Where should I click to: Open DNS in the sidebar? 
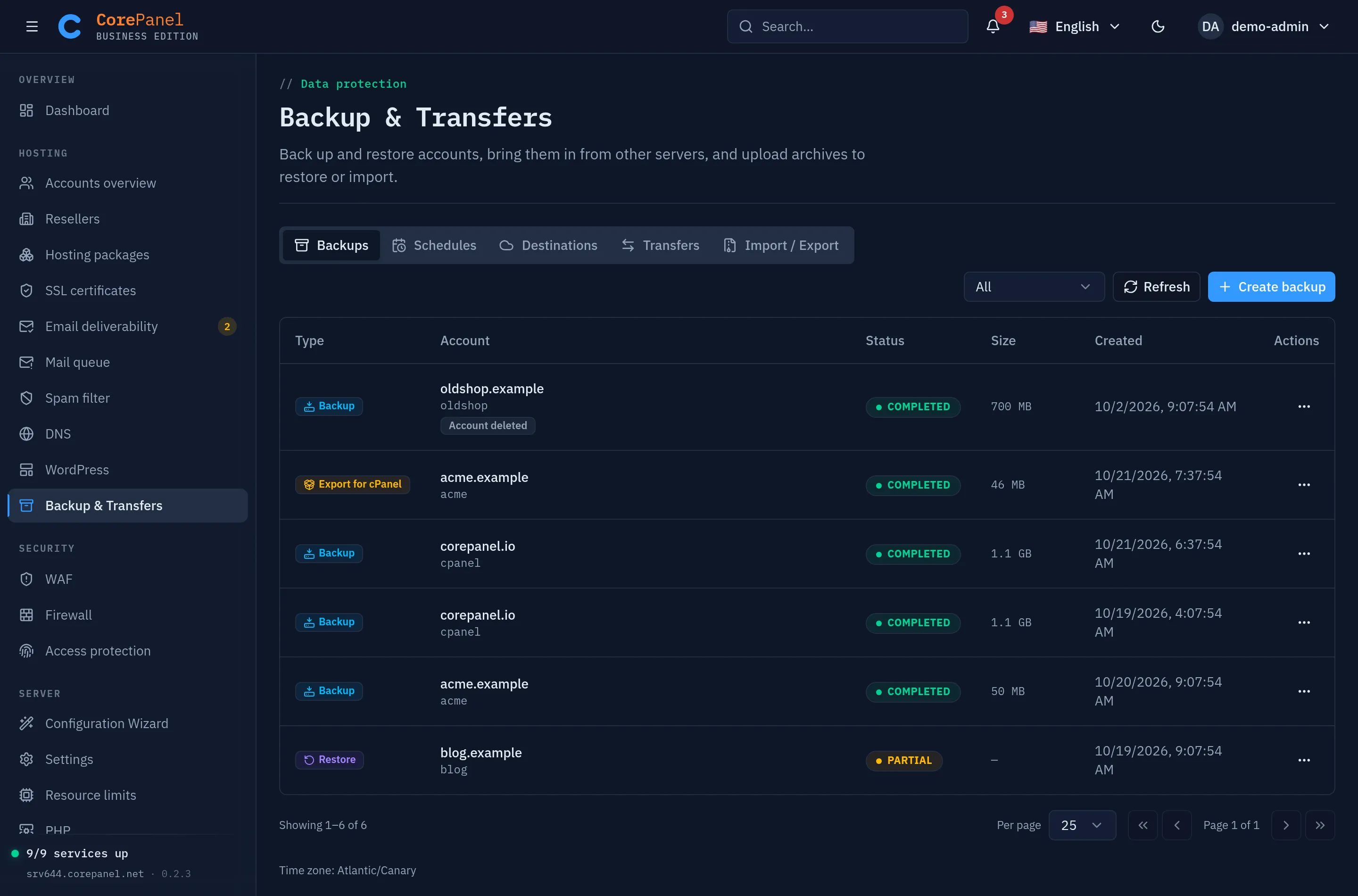click(128, 434)
